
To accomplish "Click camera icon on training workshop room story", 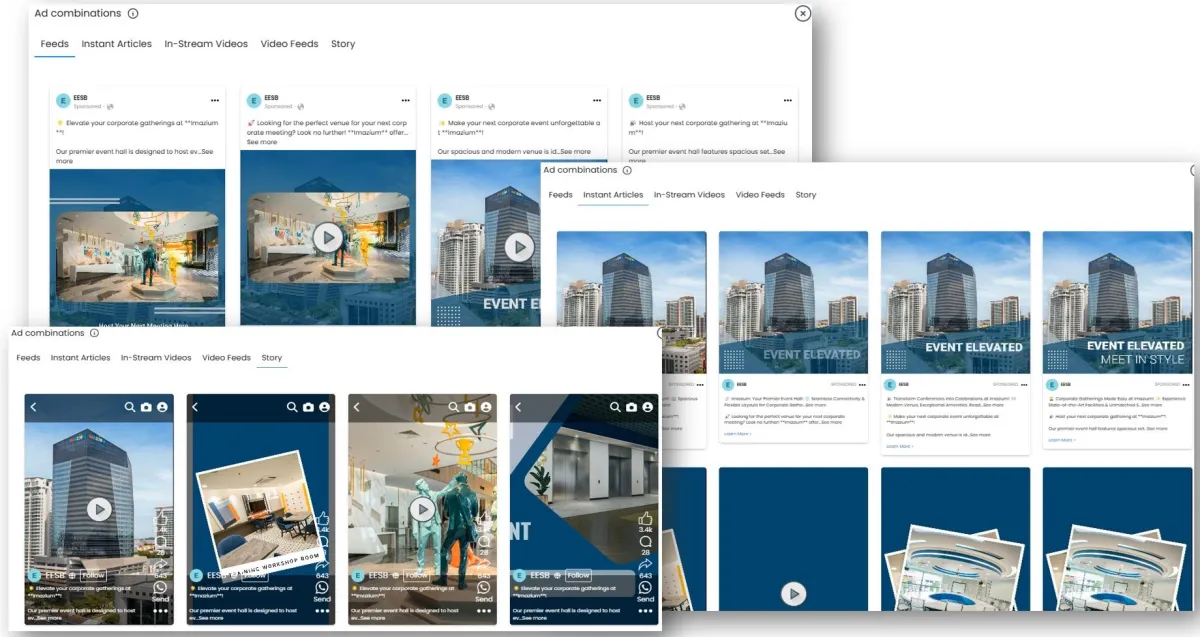I will pyautogui.click(x=308, y=407).
